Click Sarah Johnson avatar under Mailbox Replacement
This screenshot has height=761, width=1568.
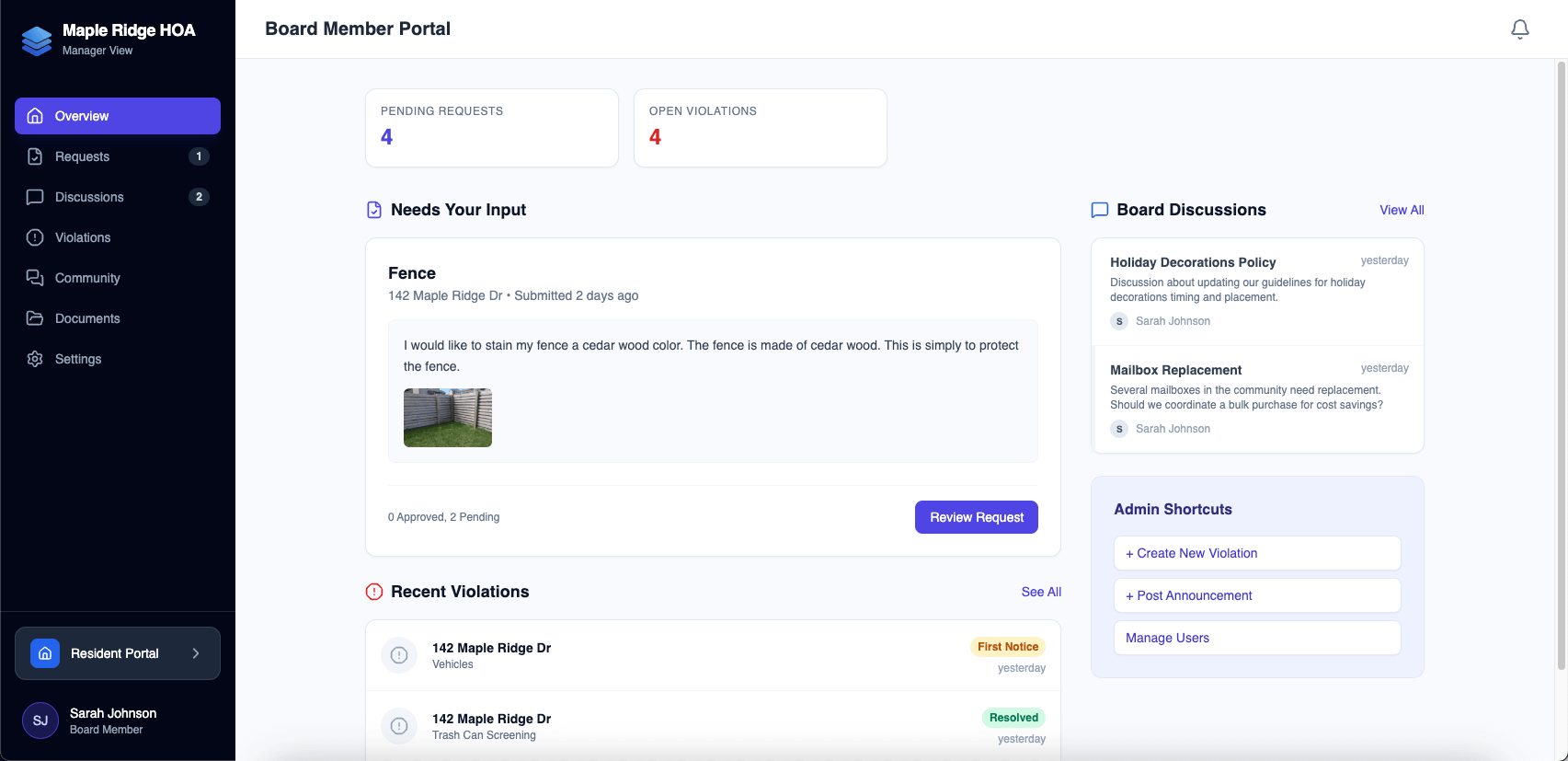1119,429
